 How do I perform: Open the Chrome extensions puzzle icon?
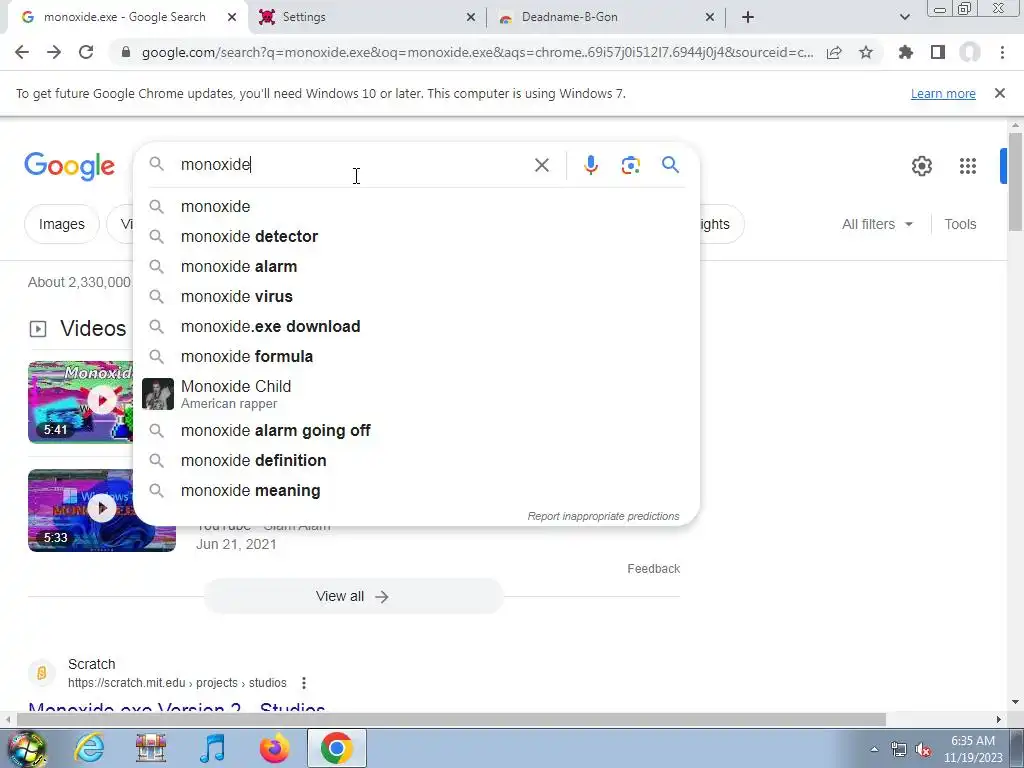[x=905, y=52]
